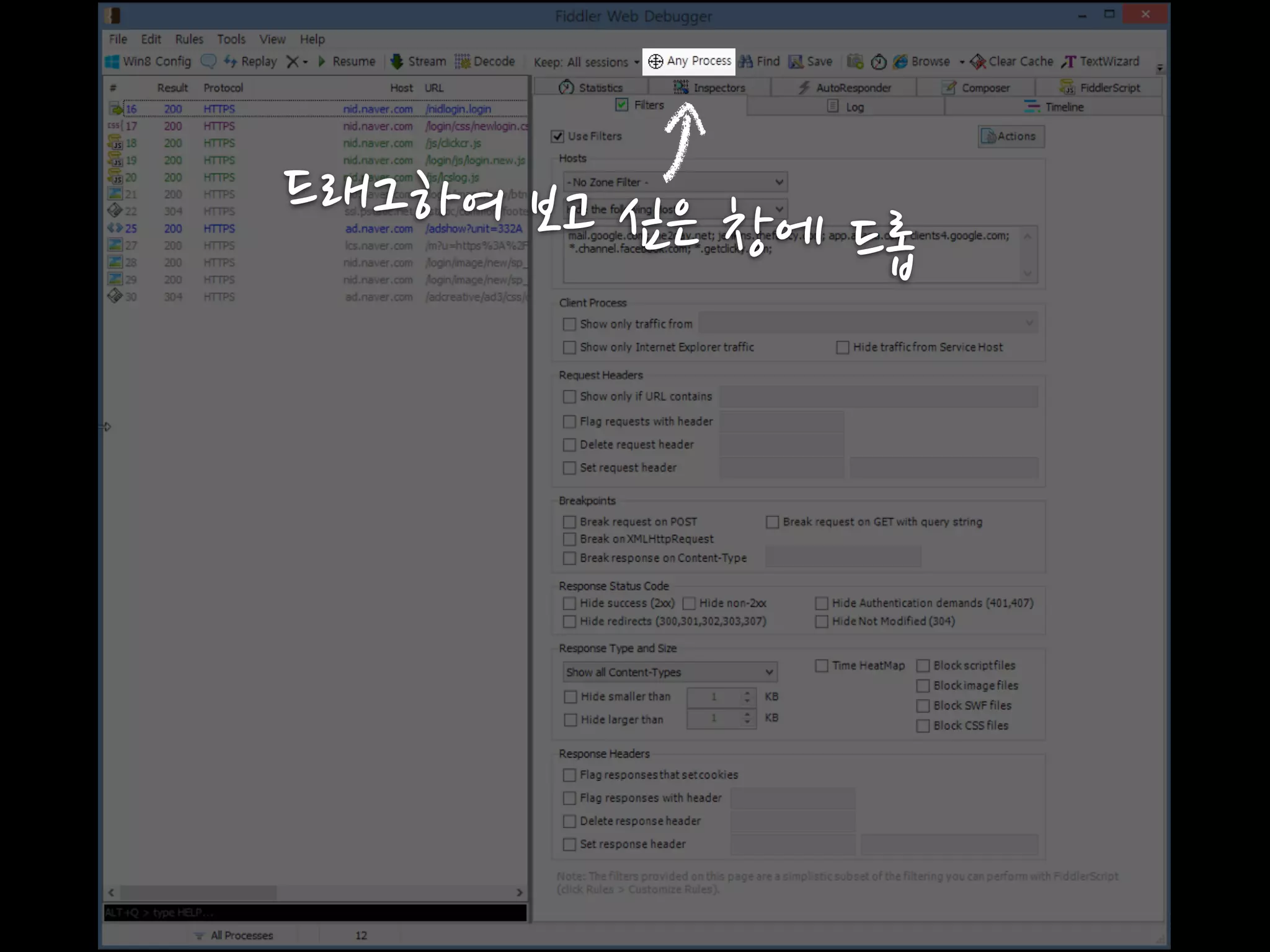Open Find sessions binoculars icon

pos(746,61)
